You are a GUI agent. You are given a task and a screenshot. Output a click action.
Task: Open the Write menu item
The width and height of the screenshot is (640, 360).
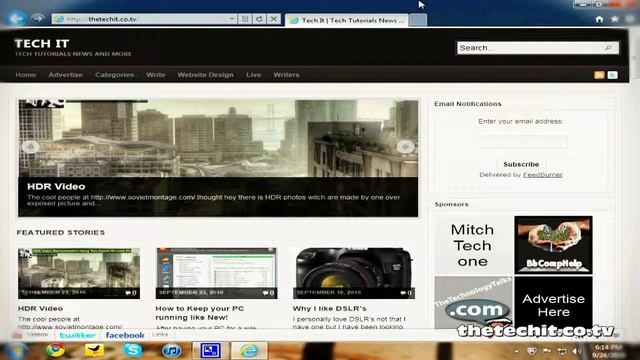[156, 75]
